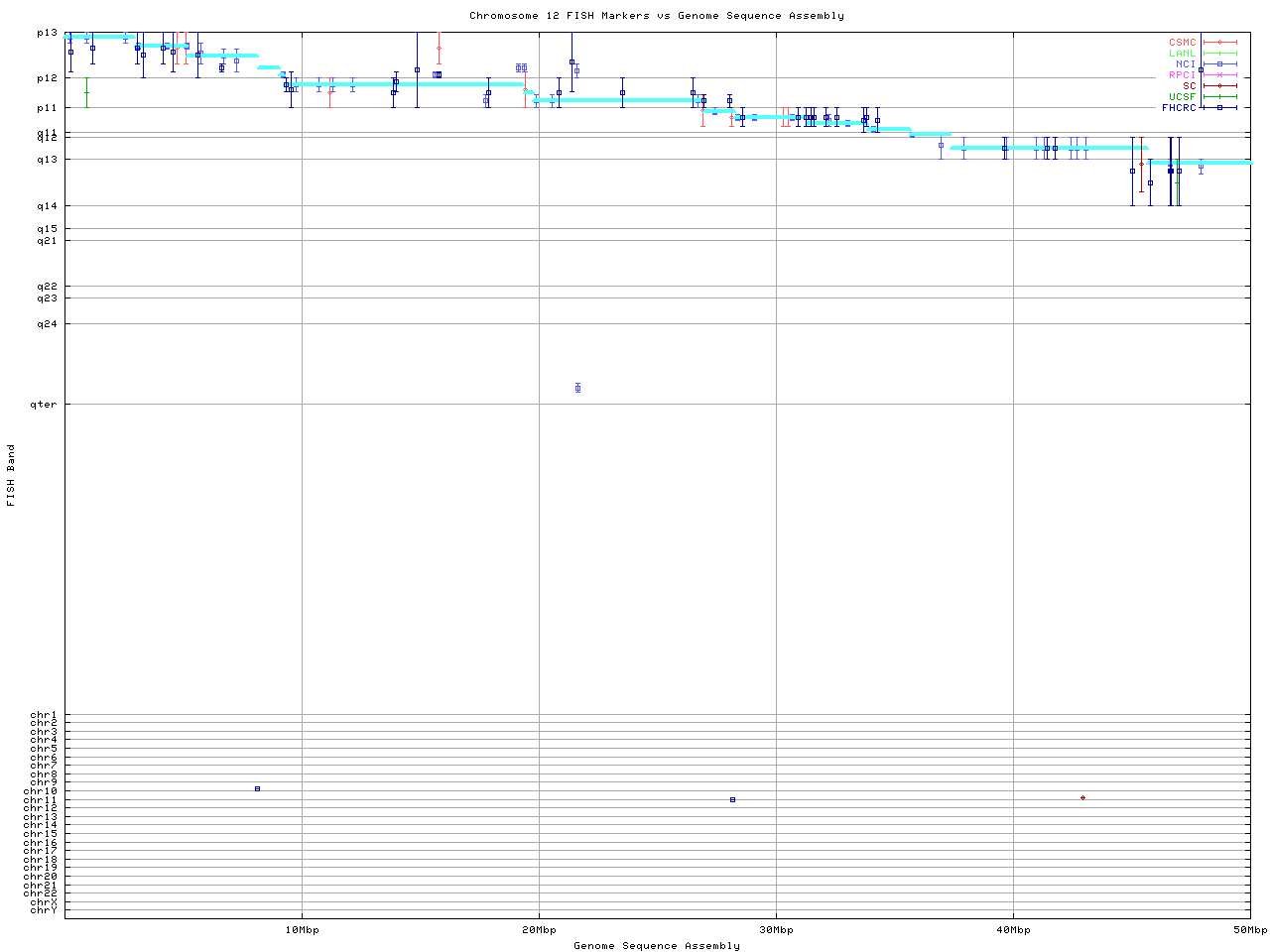The width and height of the screenshot is (1270, 952).
Task: Click the SC legend diamond marker
Action: (x=1219, y=86)
